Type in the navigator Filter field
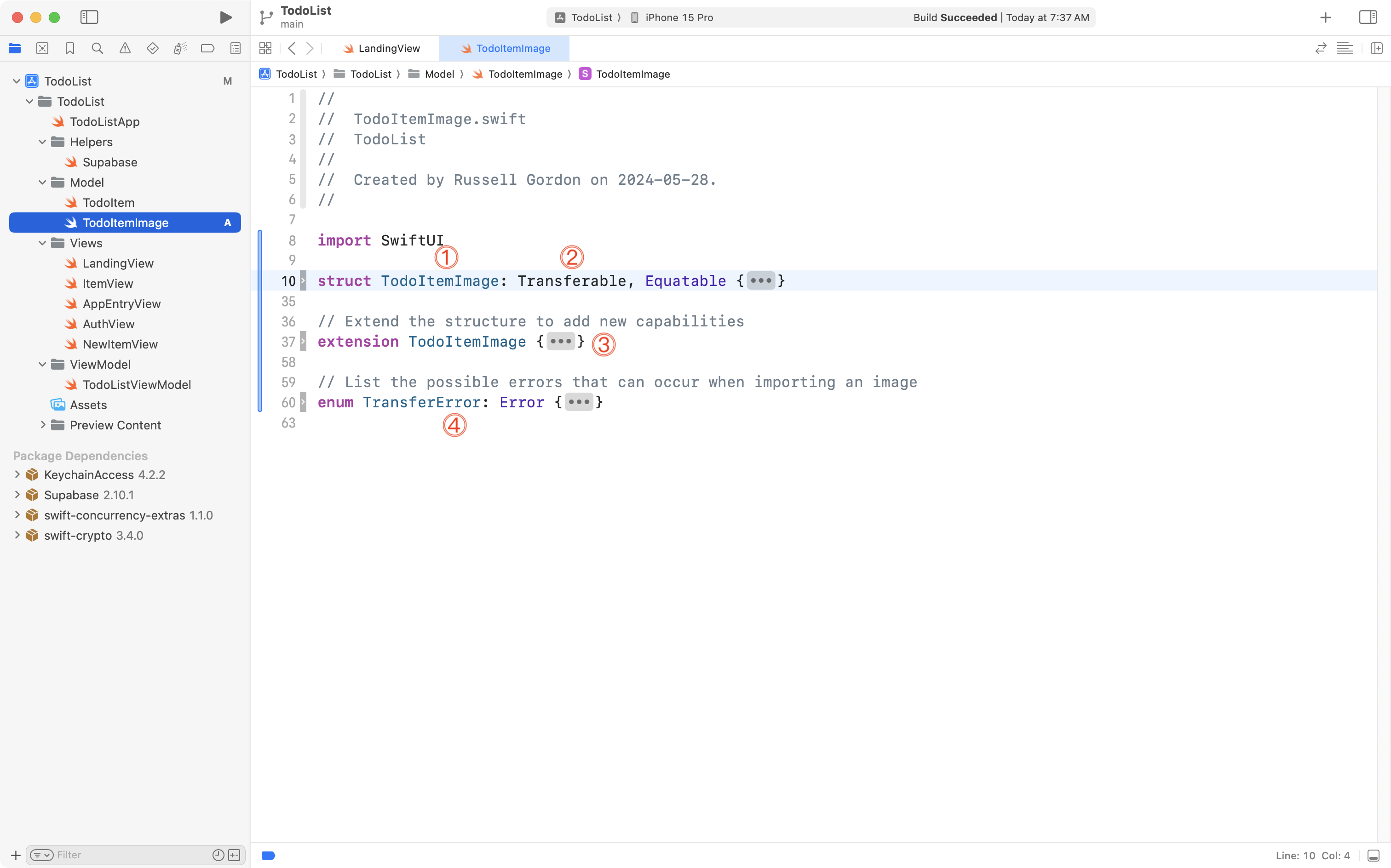Screen dimensions: 1391x868 pyautogui.click(x=115, y=854)
